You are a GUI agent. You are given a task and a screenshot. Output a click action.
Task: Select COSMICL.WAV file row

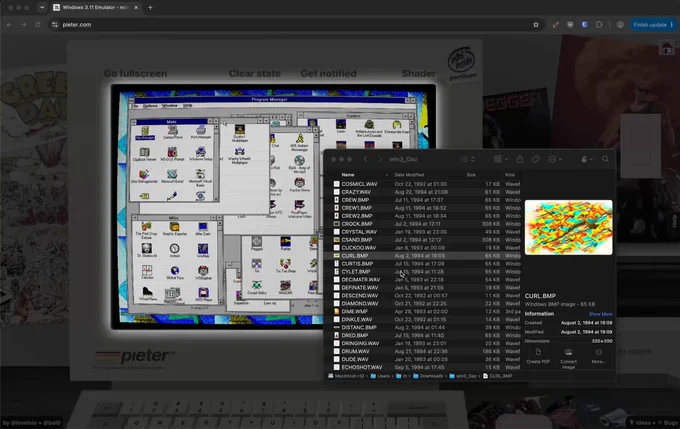pyautogui.click(x=423, y=184)
